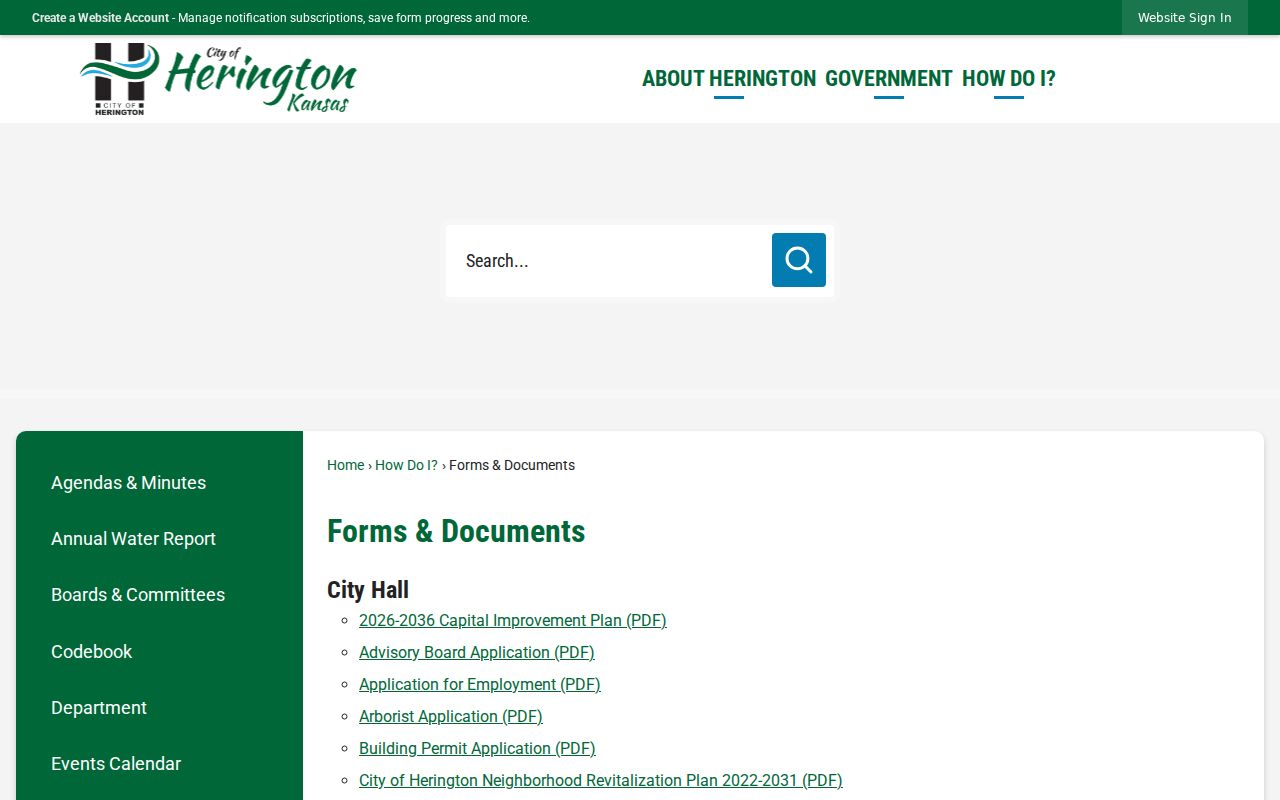Open the Government menu
This screenshot has height=800, width=1280.
(x=889, y=79)
